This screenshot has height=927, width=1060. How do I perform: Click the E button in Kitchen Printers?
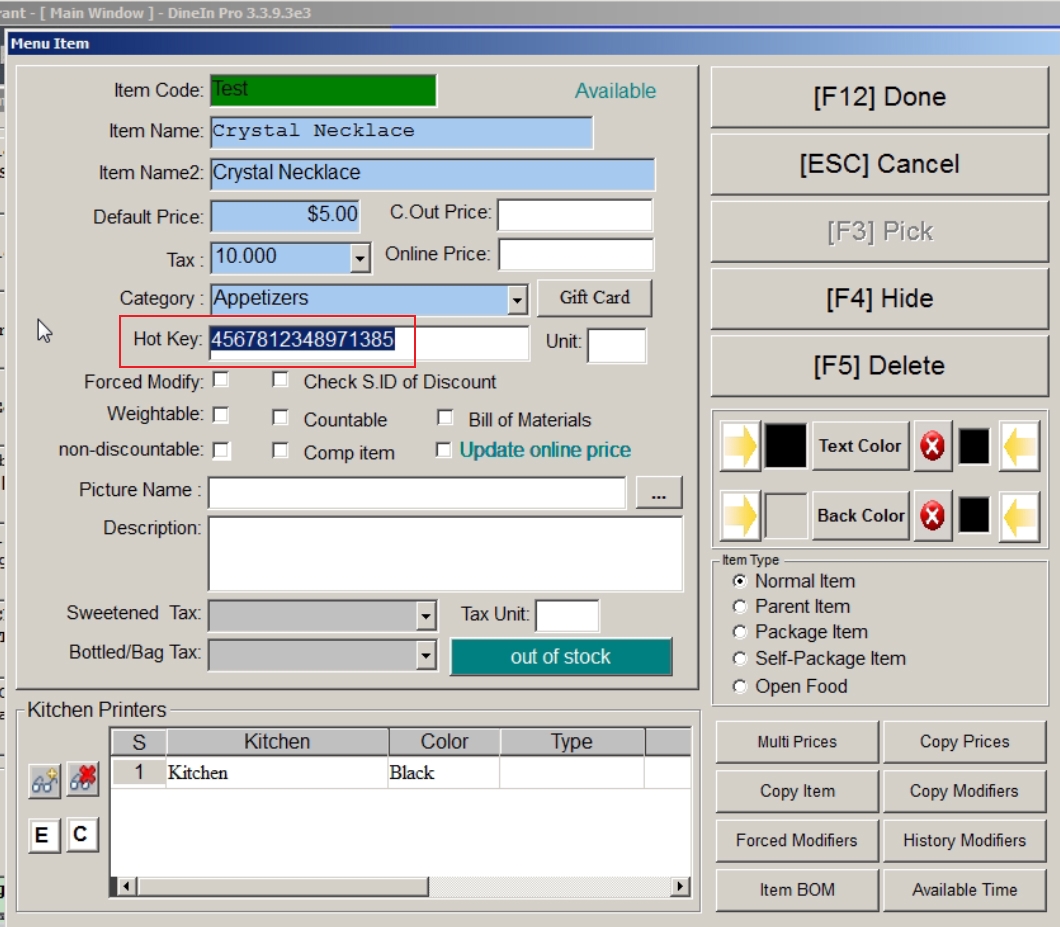tap(43, 835)
